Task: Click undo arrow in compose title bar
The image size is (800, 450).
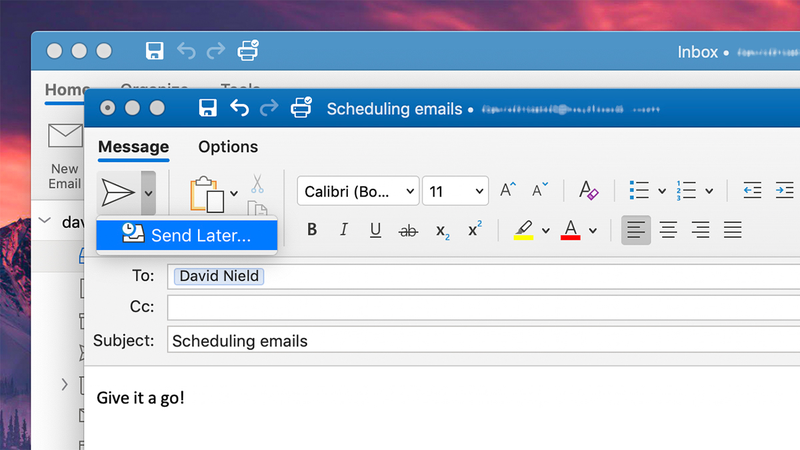Action: point(239,108)
